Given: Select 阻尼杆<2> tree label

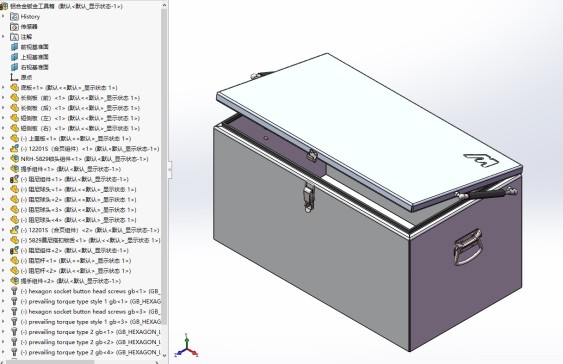Looking at the screenshot, I should pyautogui.click(x=76, y=271).
